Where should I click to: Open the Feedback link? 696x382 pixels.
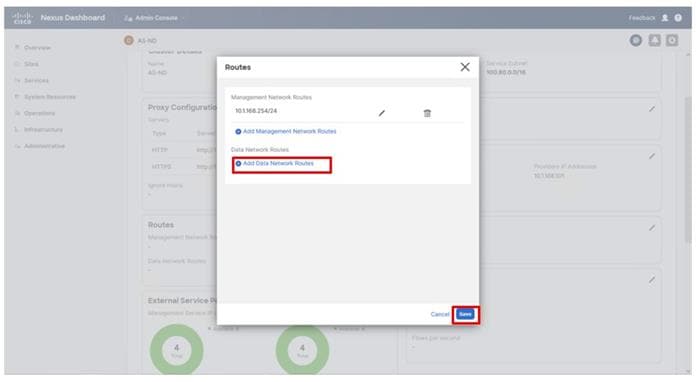pyautogui.click(x=642, y=18)
